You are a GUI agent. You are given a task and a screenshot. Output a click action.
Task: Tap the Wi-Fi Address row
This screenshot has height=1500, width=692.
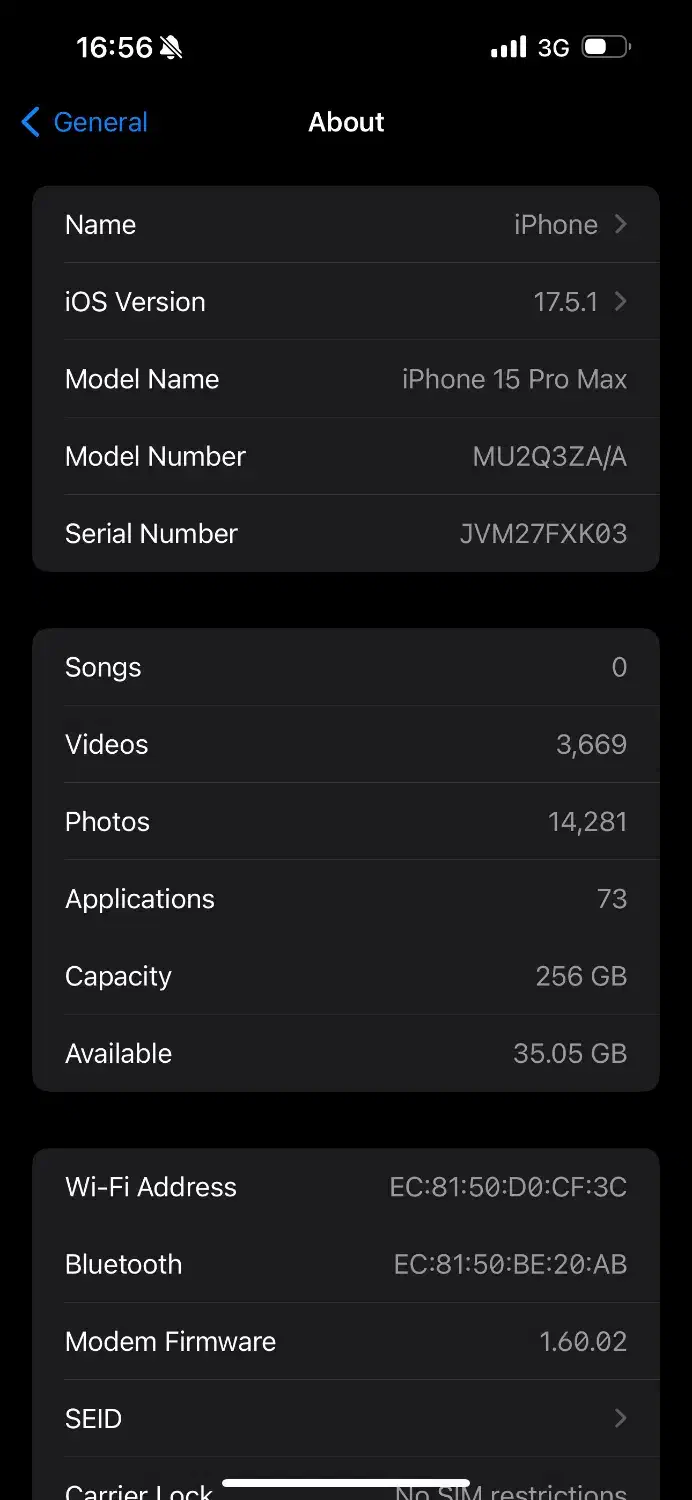pyautogui.click(x=345, y=1187)
